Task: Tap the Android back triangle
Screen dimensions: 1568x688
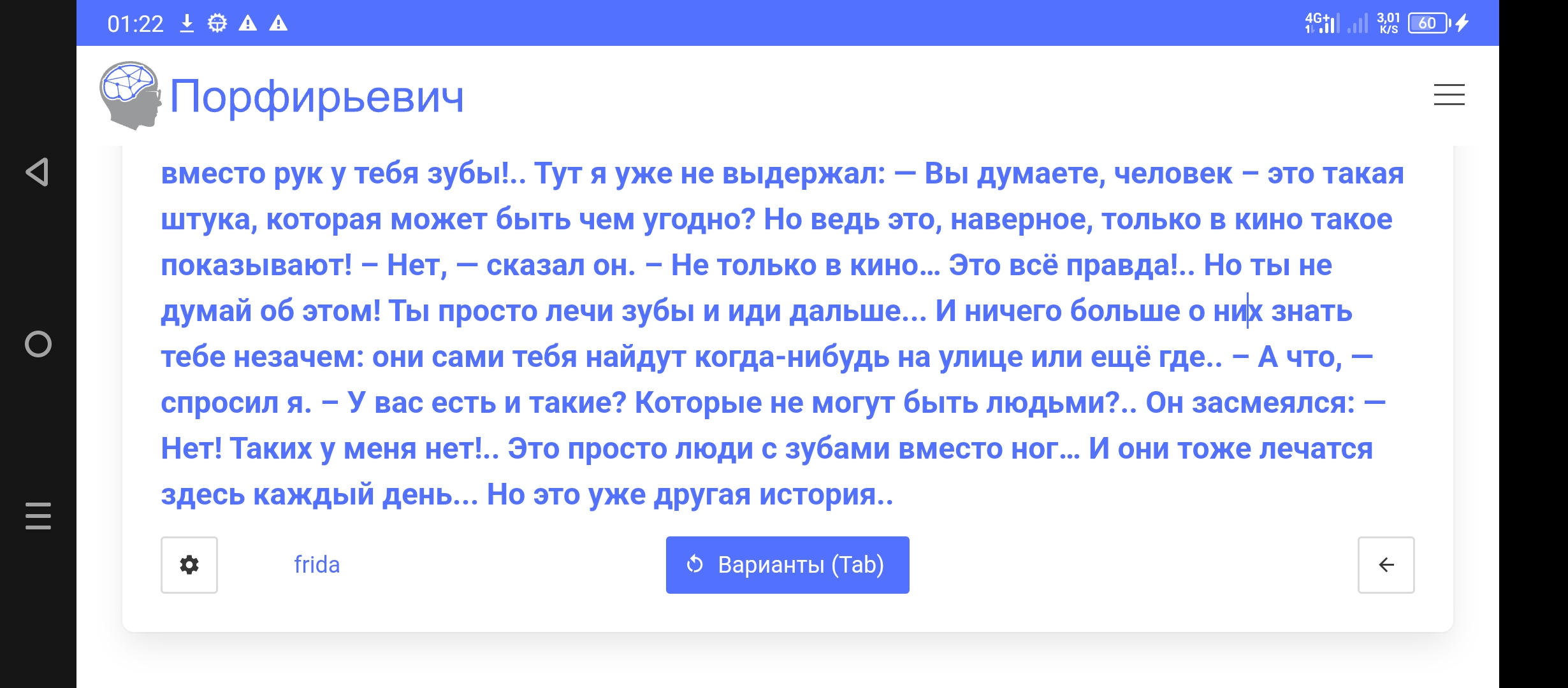Action: [38, 172]
